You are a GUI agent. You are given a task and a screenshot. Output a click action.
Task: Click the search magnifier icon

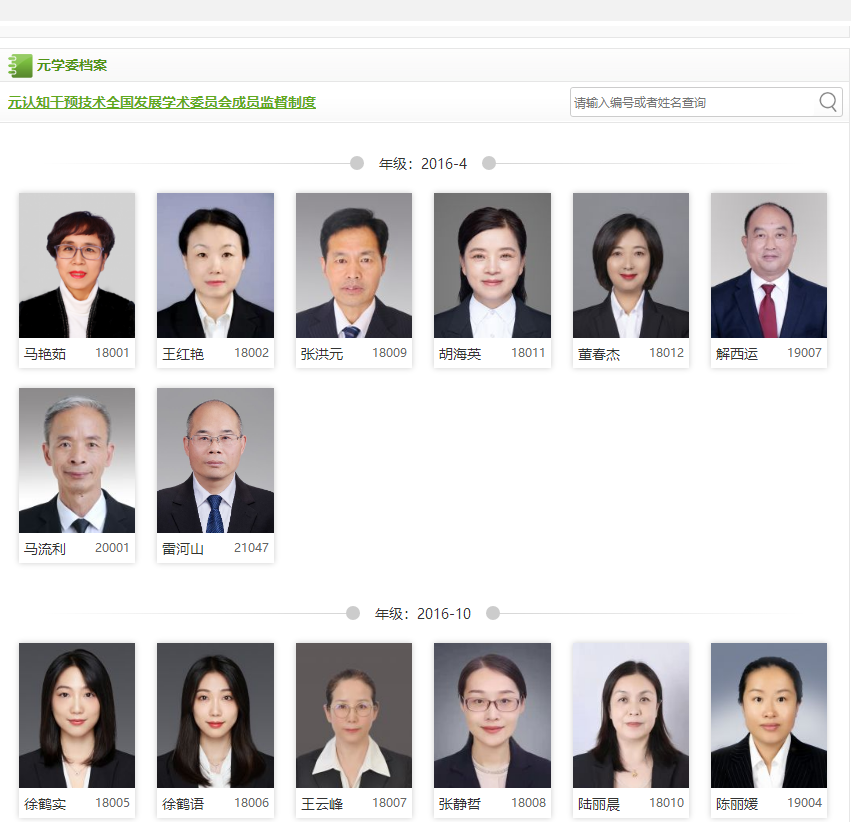pyautogui.click(x=828, y=102)
